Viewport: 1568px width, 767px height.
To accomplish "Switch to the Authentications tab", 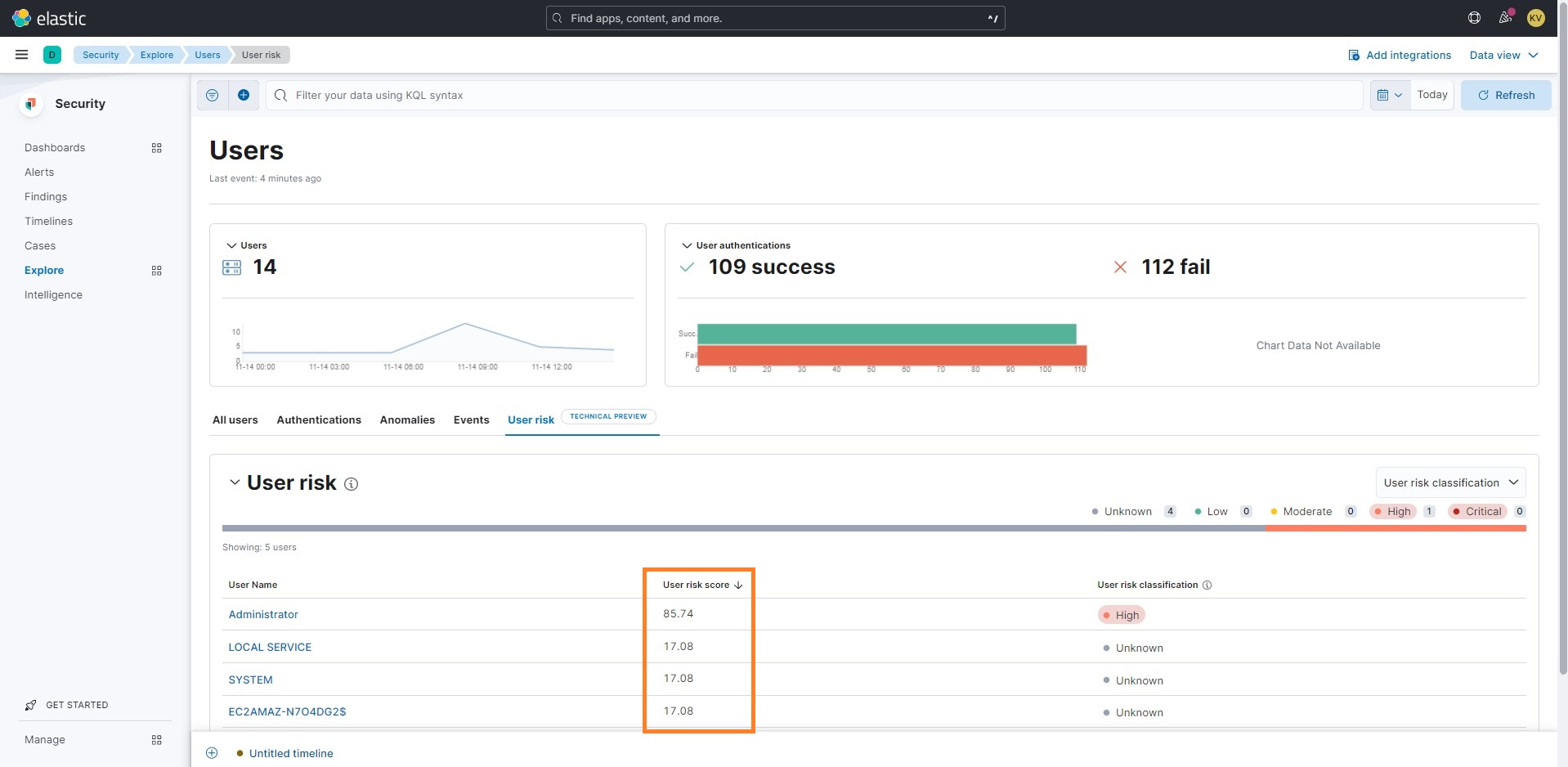I will pos(318,419).
